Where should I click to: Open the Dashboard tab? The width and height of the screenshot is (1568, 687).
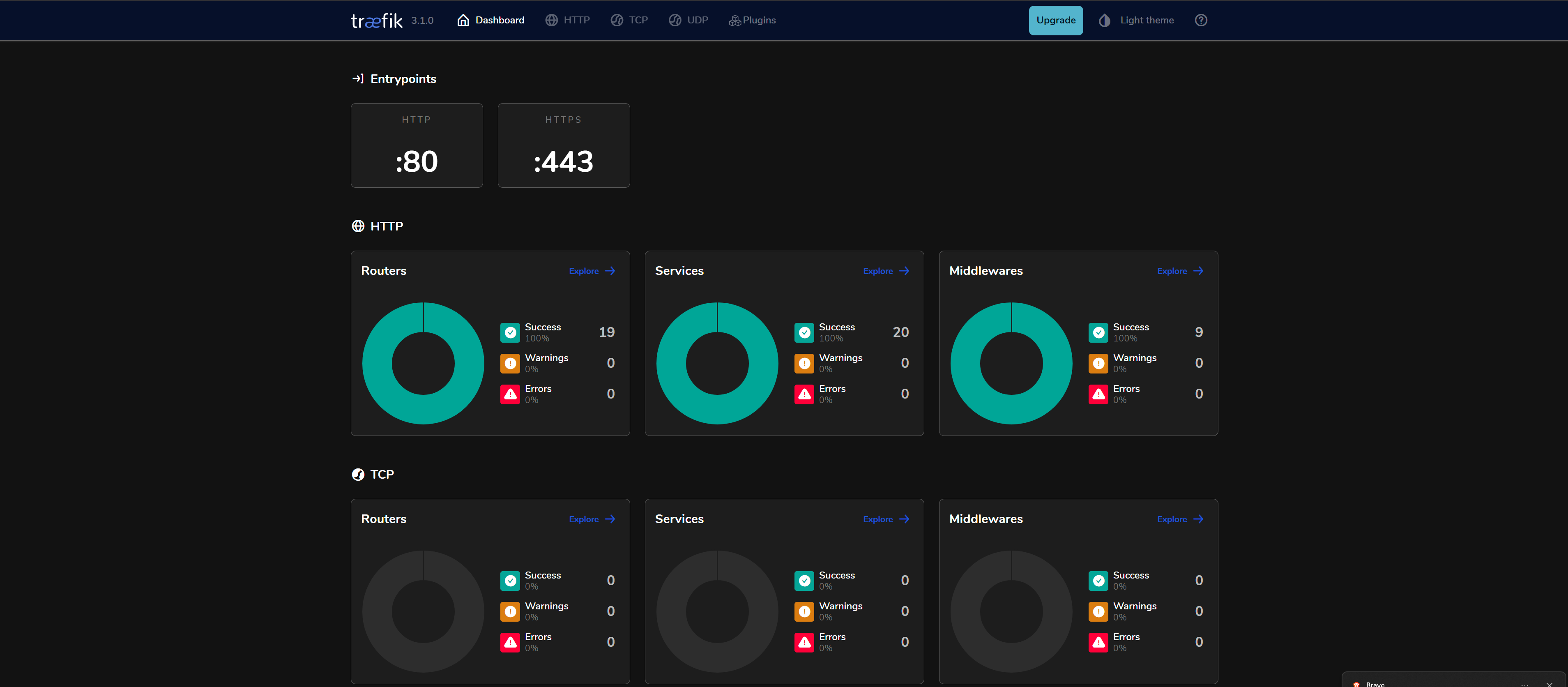[x=490, y=20]
